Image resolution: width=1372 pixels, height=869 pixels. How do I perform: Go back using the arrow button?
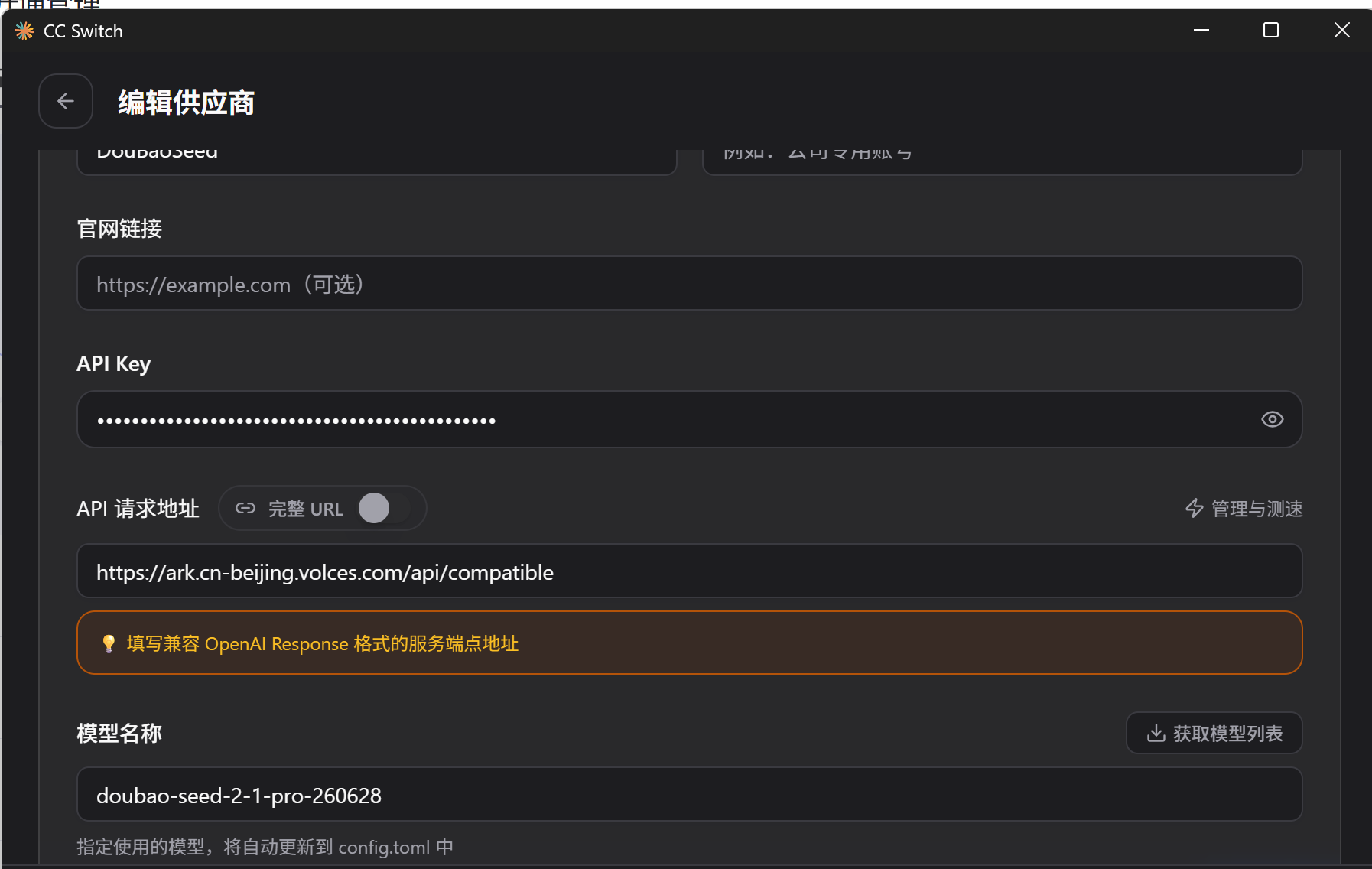[66, 101]
